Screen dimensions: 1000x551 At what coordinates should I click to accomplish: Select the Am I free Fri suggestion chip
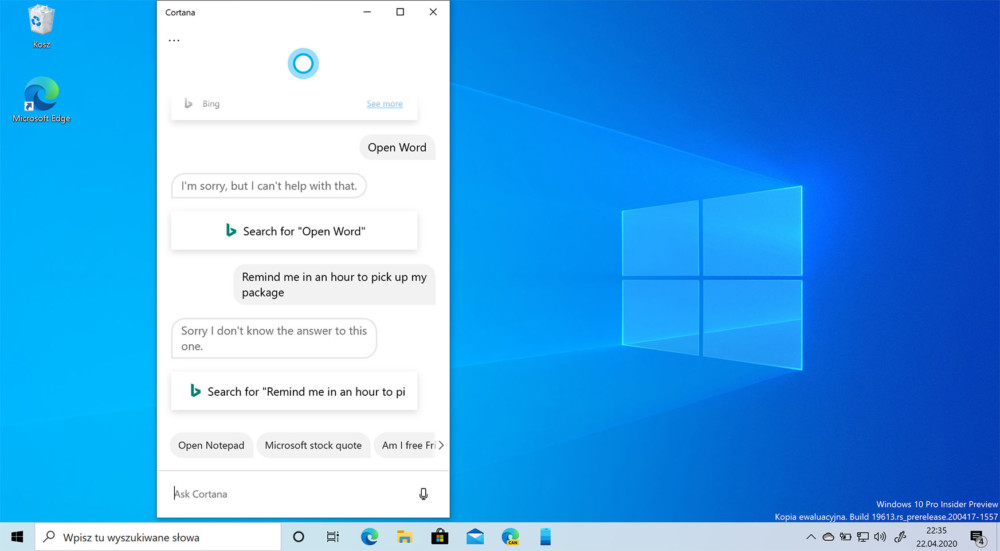click(x=407, y=445)
